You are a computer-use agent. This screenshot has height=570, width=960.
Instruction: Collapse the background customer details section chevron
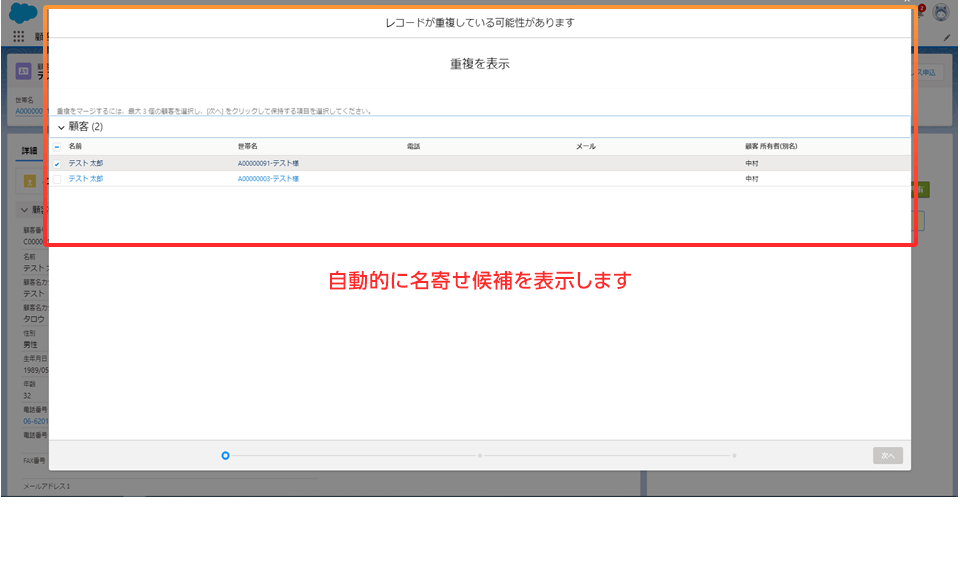click(25, 211)
